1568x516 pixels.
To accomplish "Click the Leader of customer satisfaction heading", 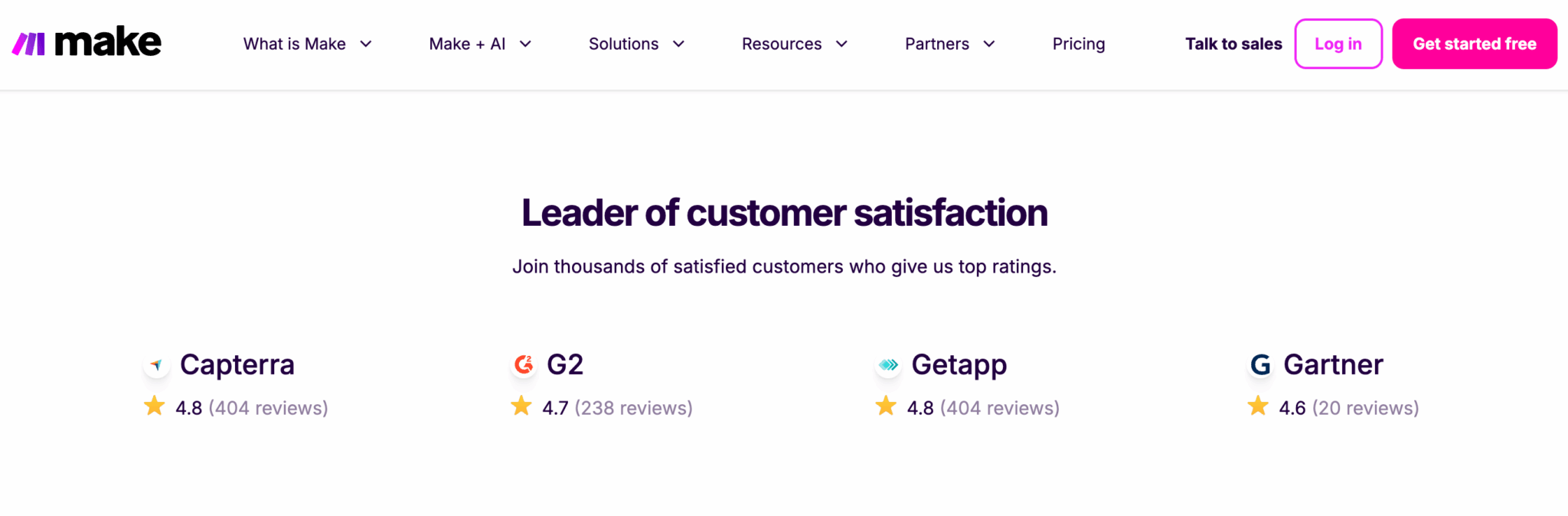I will pyautogui.click(x=784, y=213).
